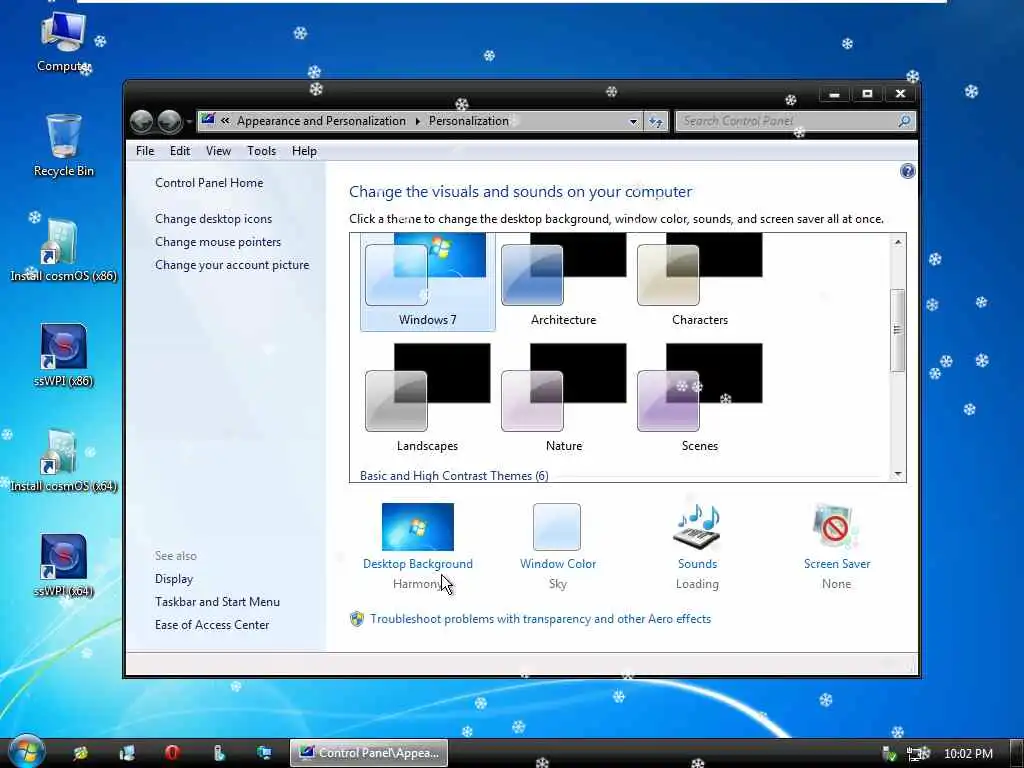Select the Landscapes theme
The image size is (1024, 768).
[x=428, y=398]
